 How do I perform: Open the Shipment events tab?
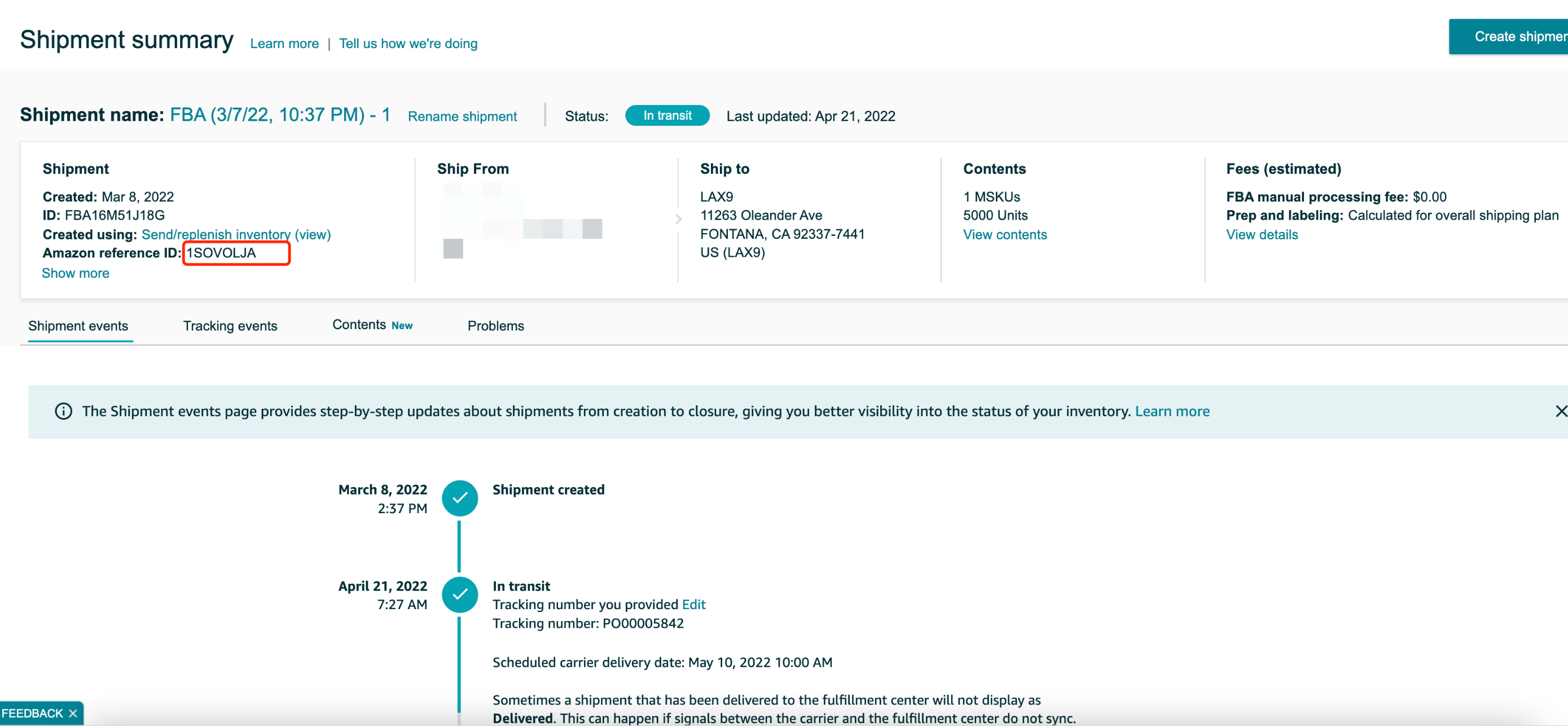click(x=78, y=326)
